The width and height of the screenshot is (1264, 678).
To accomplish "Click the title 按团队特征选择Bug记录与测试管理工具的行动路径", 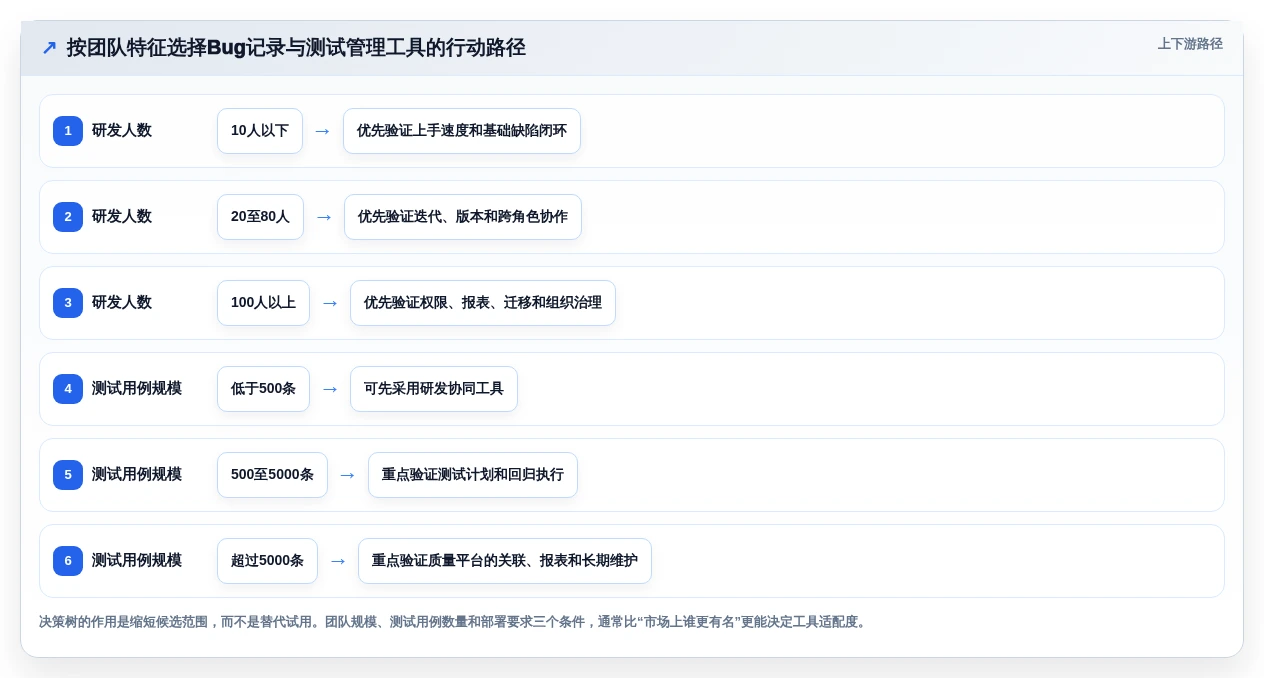I will coord(296,48).
